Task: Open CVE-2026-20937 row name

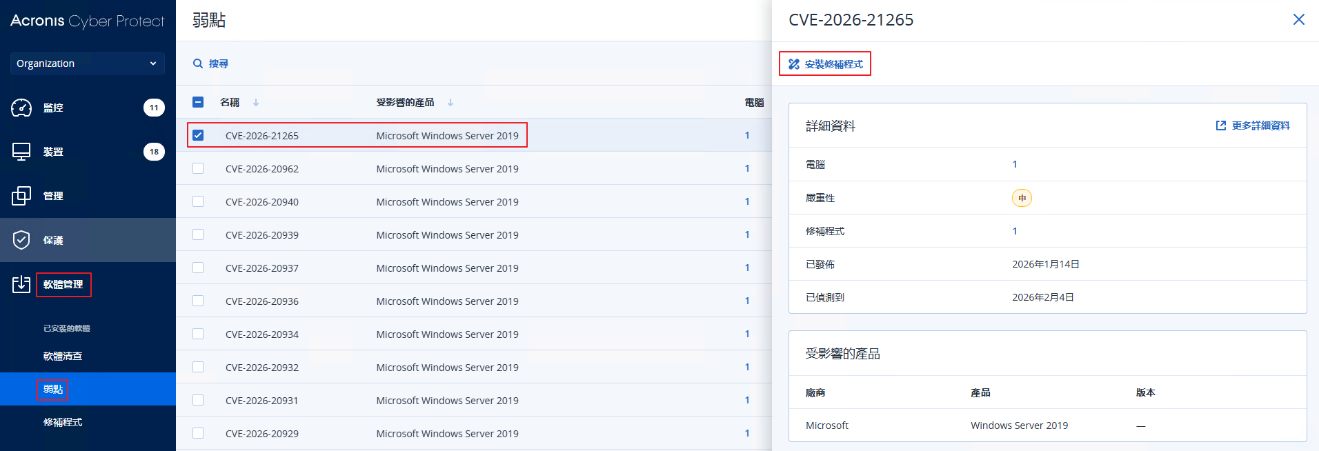Action: (x=262, y=267)
